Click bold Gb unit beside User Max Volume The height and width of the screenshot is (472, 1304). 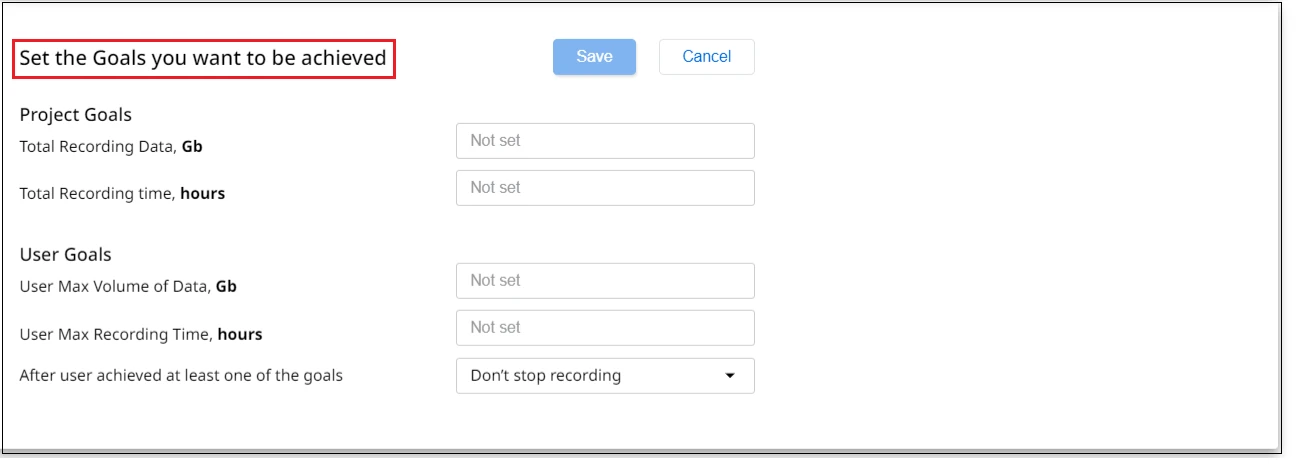(x=226, y=287)
